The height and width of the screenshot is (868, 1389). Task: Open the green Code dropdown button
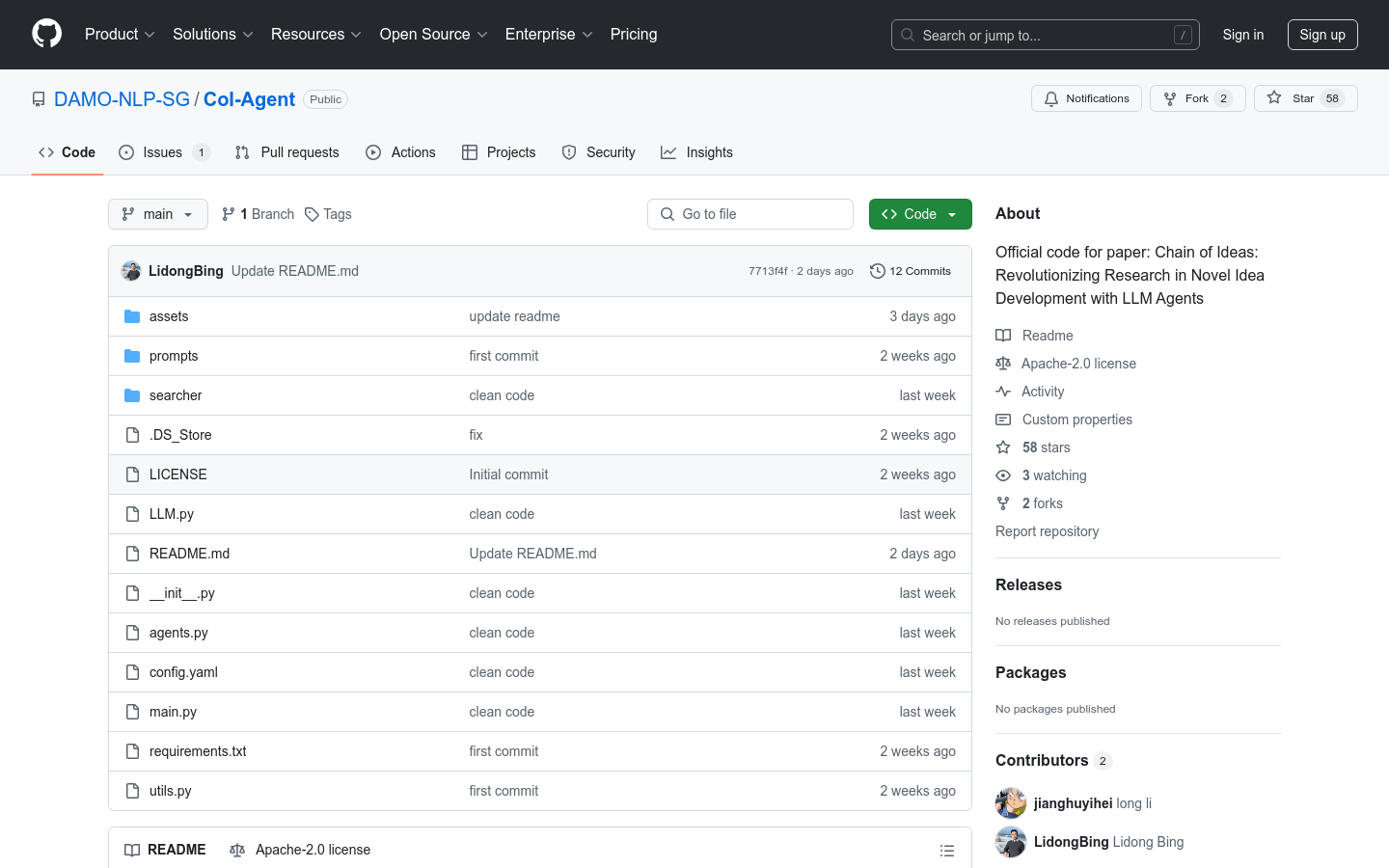(920, 214)
